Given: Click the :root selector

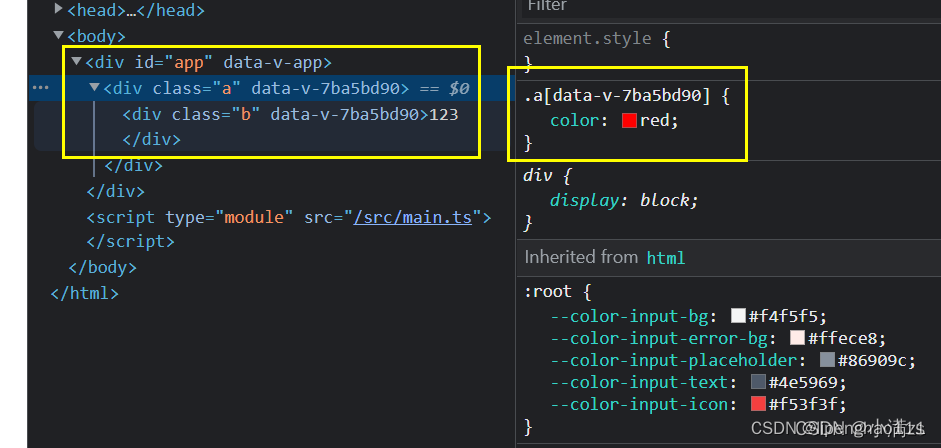Looking at the screenshot, I should 547,292.
